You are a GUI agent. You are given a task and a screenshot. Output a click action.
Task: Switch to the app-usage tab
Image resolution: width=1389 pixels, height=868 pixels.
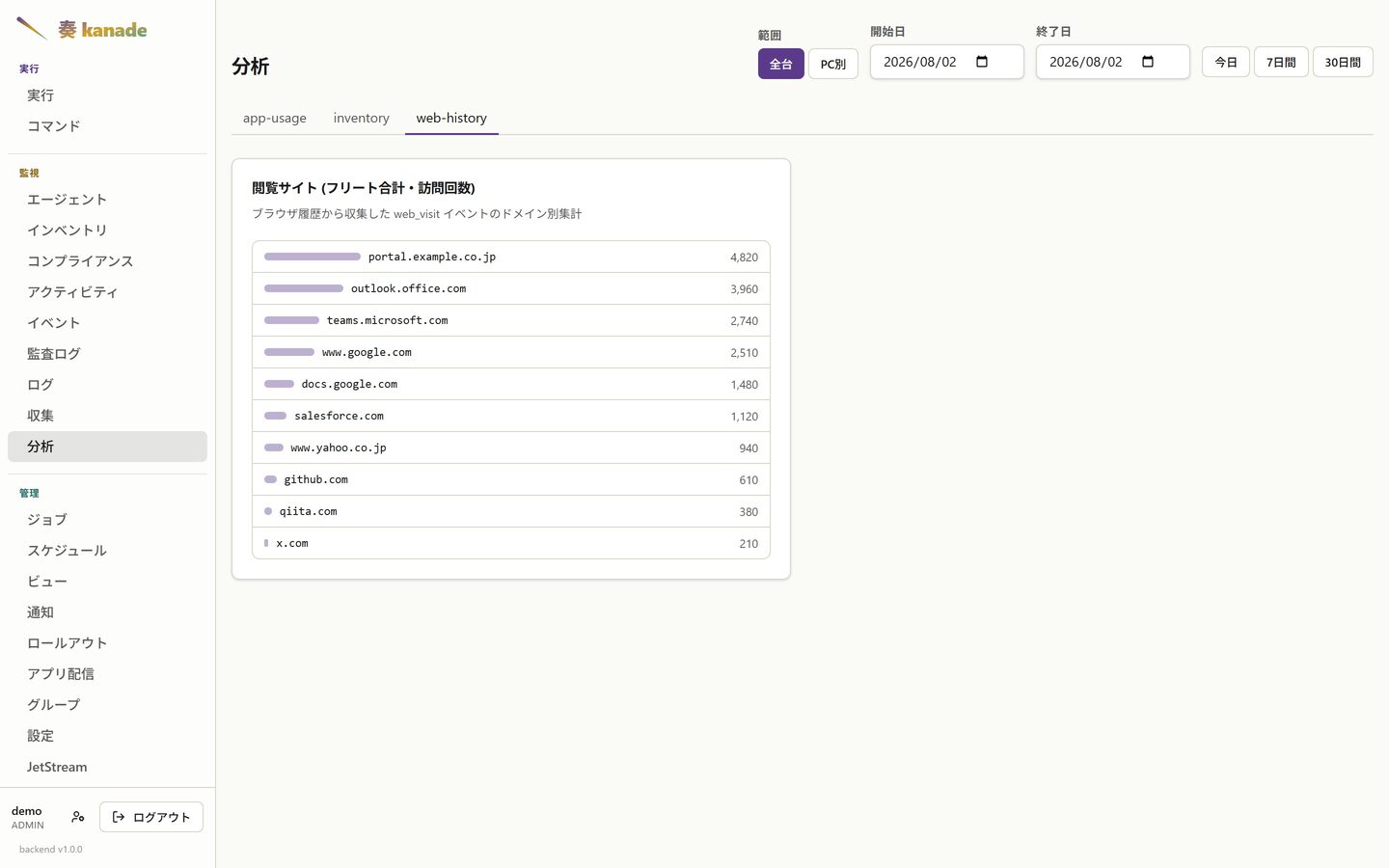(x=275, y=118)
